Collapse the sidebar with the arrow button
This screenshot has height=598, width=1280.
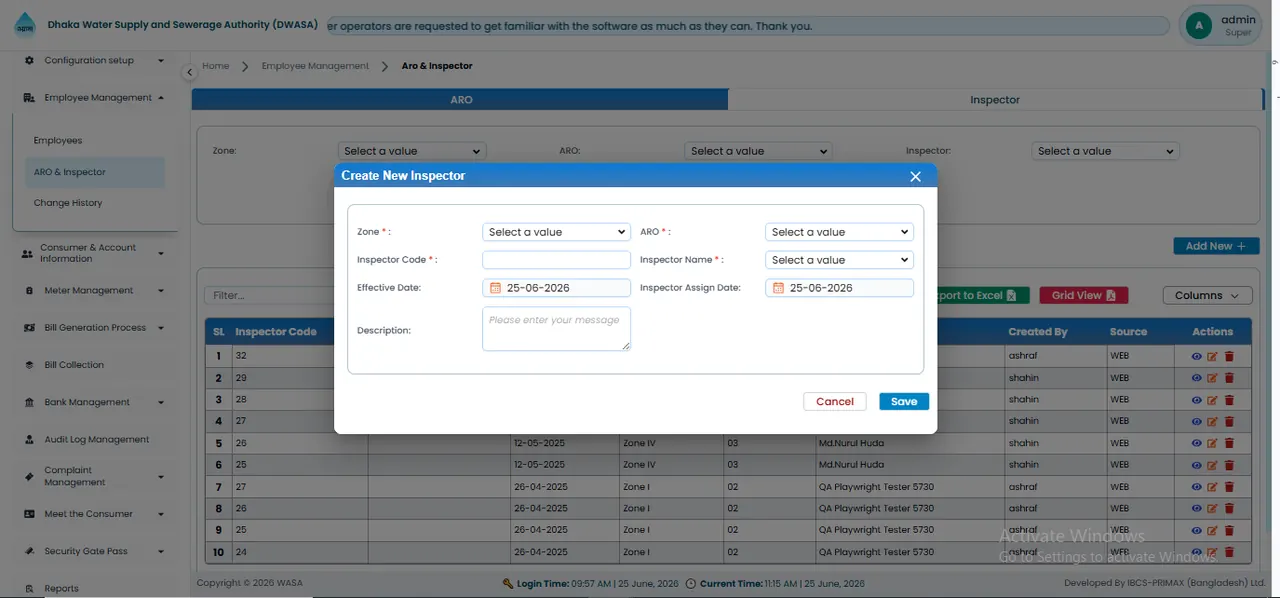[x=189, y=72]
